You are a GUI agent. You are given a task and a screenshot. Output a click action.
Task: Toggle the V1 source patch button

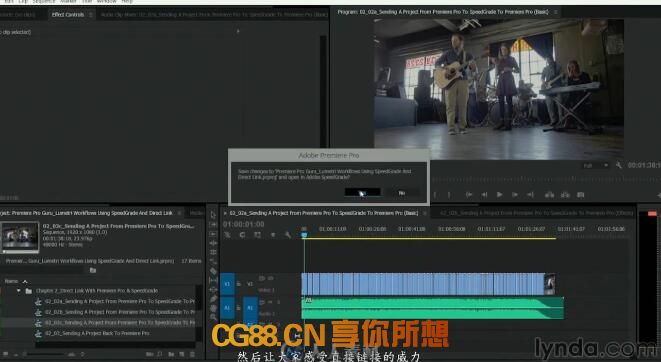227,284
